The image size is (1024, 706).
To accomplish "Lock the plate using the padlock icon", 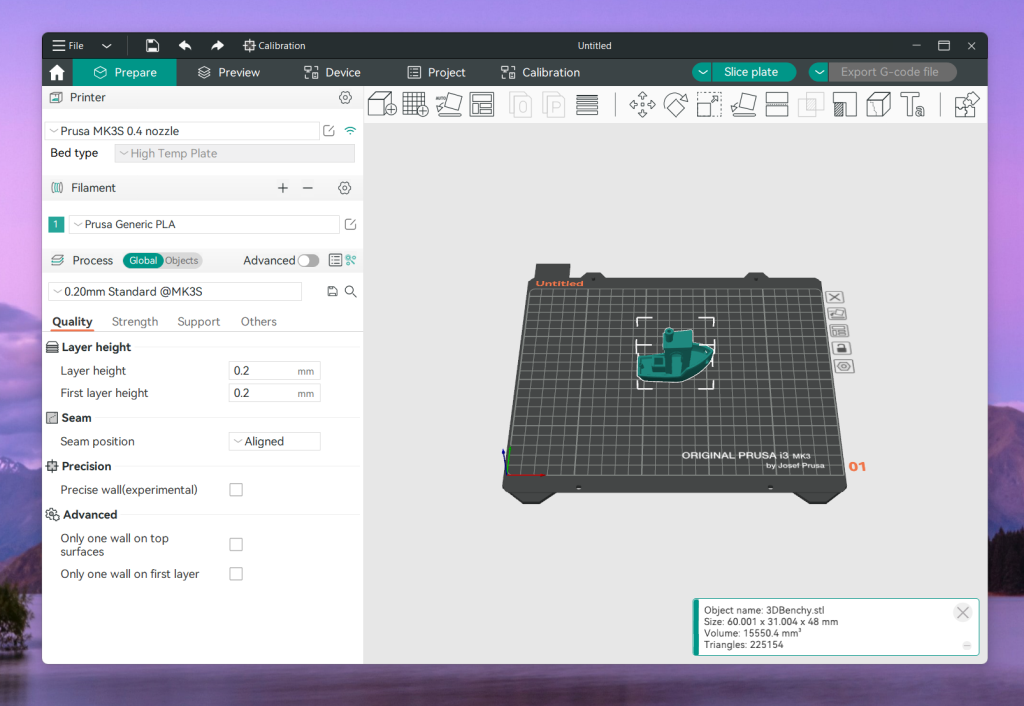I will (842, 348).
